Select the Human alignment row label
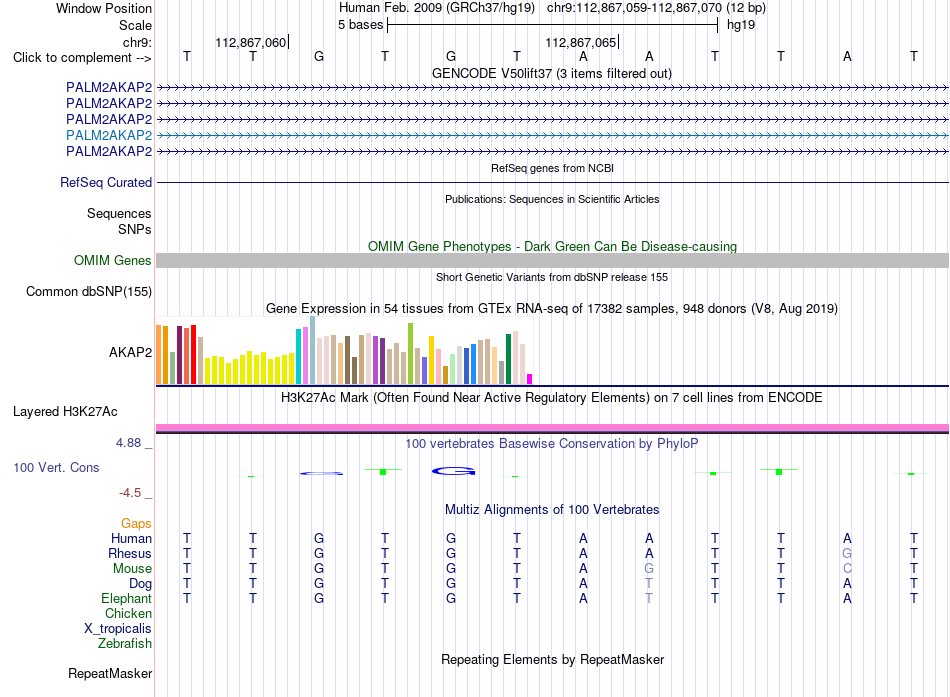 [131, 538]
